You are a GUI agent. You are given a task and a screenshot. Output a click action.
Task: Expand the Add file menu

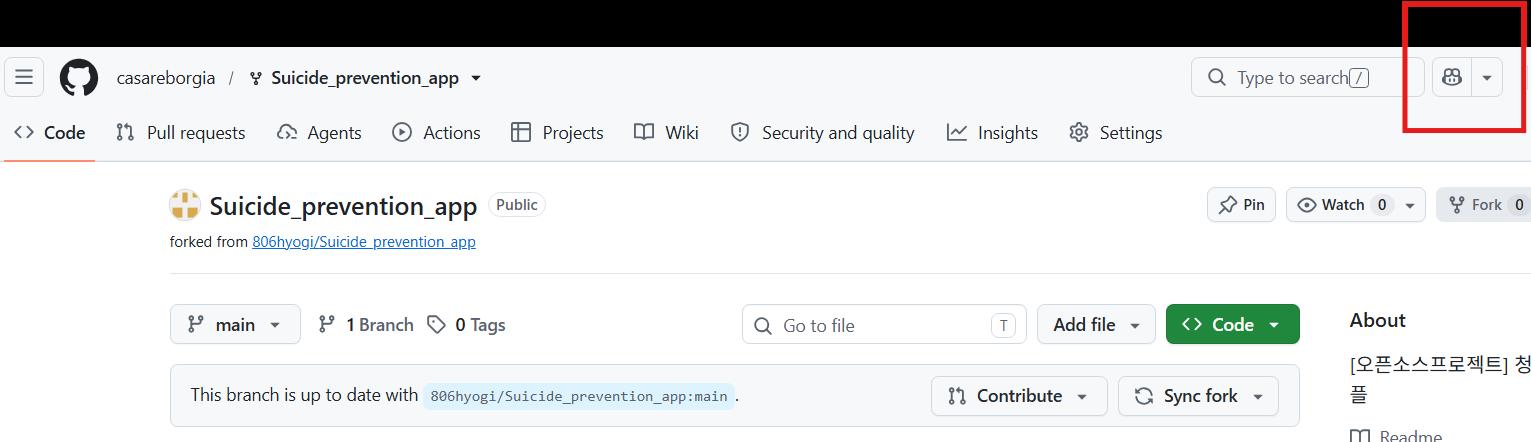pyautogui.click(x=1096, y=324)
